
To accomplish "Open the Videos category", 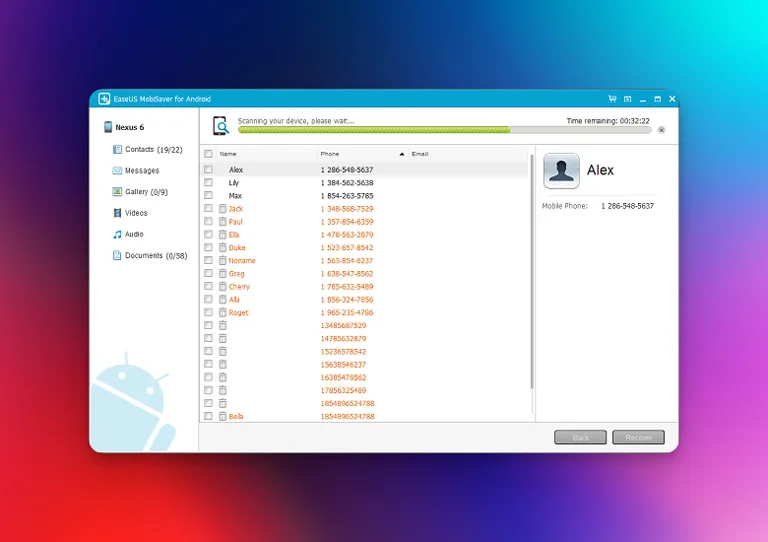I will click(x=136, y=213).
